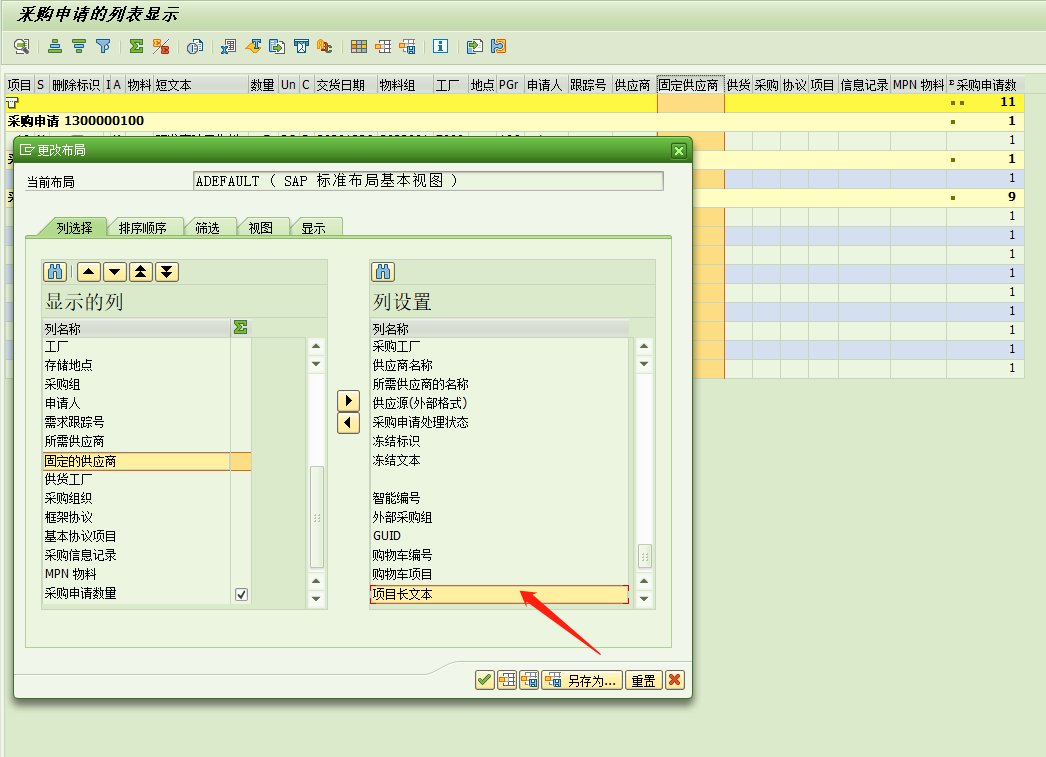
Task: Open the 视图 tab
Action: (x=261, y=228)
